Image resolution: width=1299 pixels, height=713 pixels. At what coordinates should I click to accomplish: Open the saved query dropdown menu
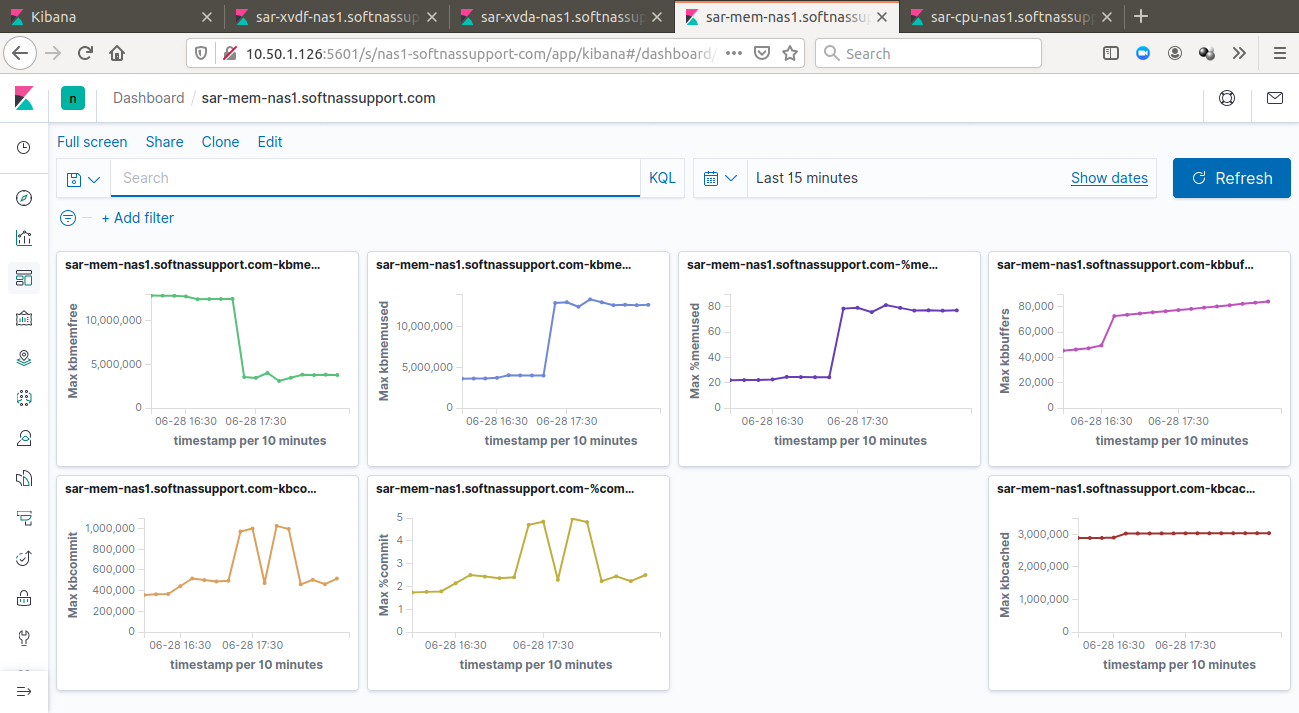[84, 179]
